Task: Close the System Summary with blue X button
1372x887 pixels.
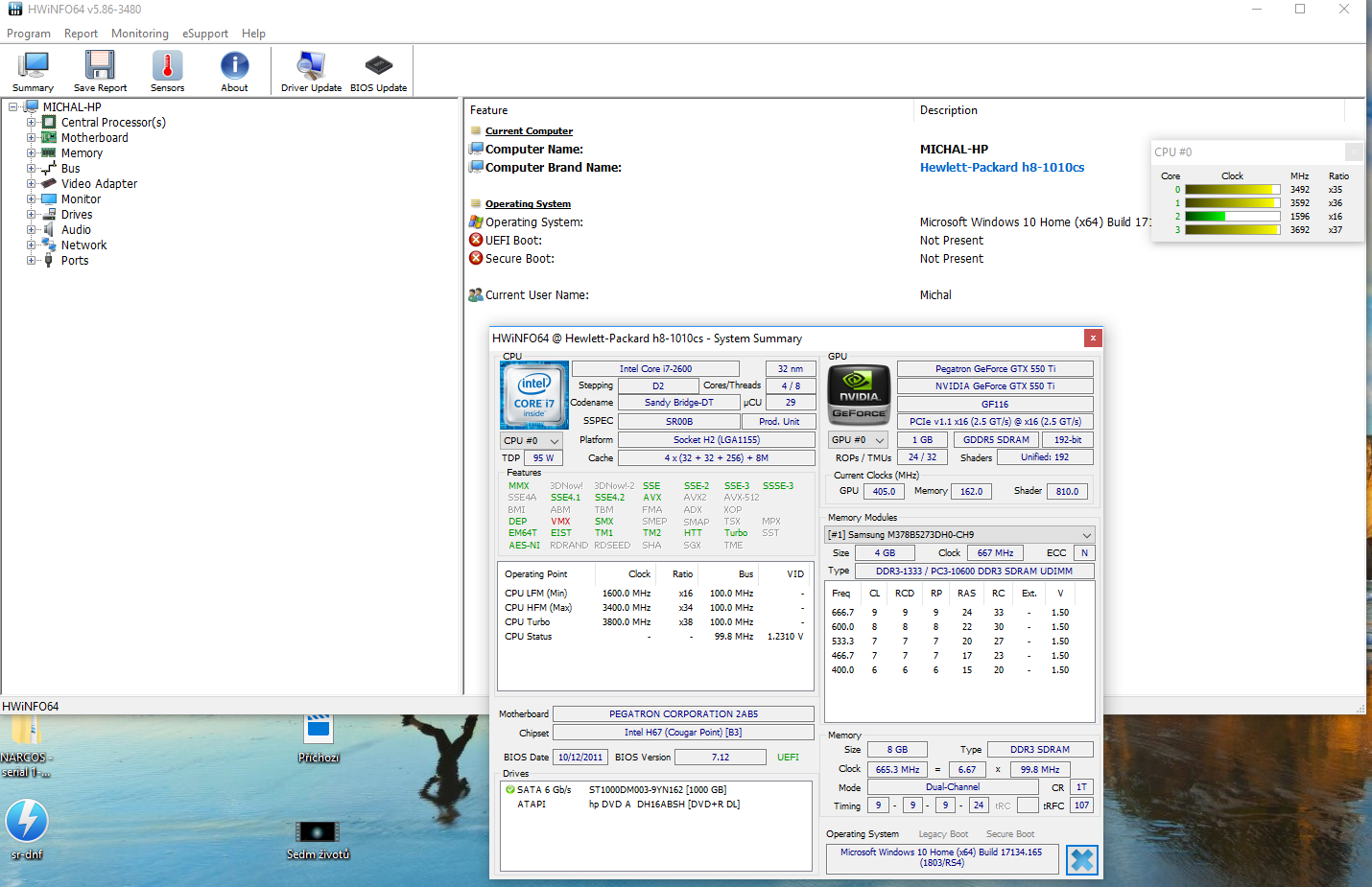Action: [x=1081, y=860]
